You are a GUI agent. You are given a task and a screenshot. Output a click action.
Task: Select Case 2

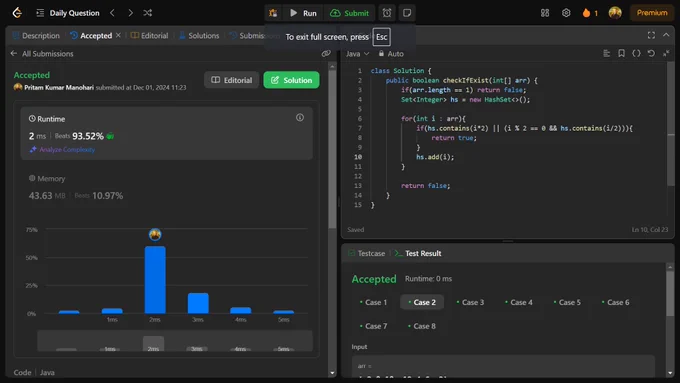pyautogui.click(x=422, y=302)
